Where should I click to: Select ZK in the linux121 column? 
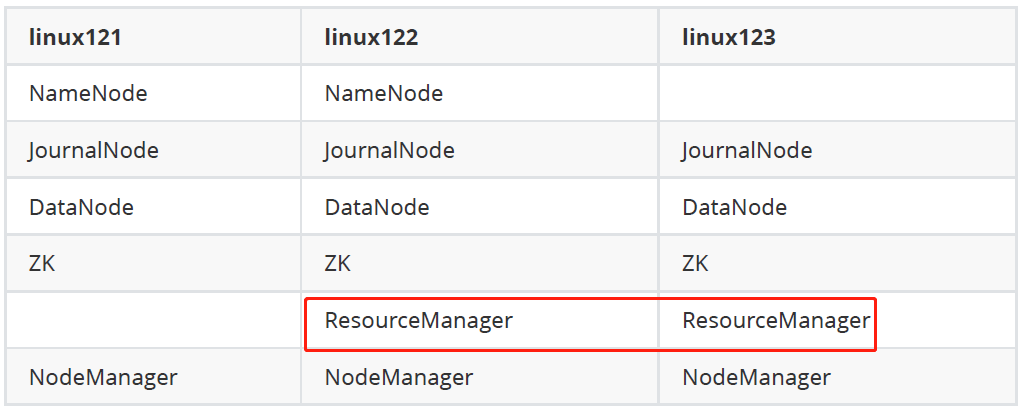(43, 264)
